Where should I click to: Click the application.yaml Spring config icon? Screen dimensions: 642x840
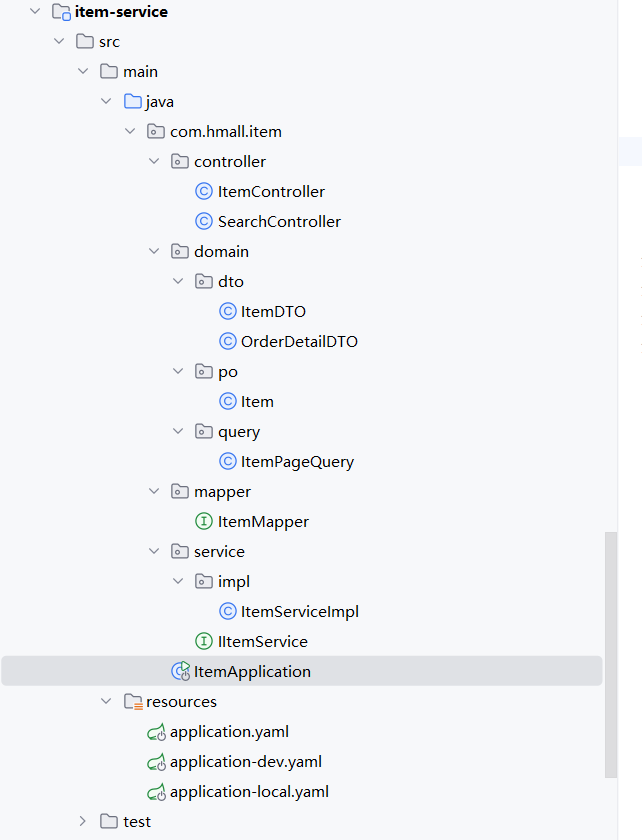pos(156,732)
